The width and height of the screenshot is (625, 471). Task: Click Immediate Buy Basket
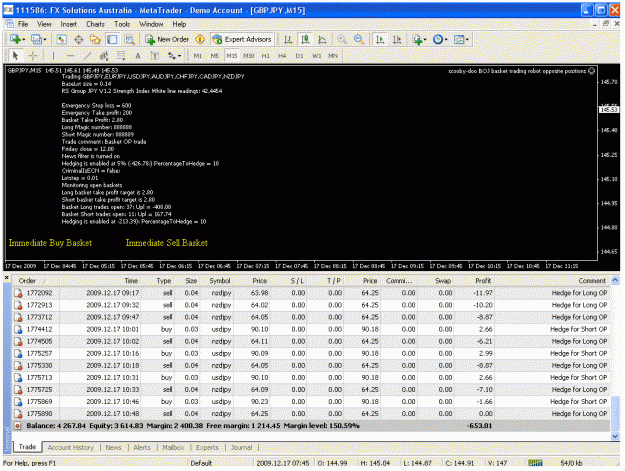coord(50,243)
